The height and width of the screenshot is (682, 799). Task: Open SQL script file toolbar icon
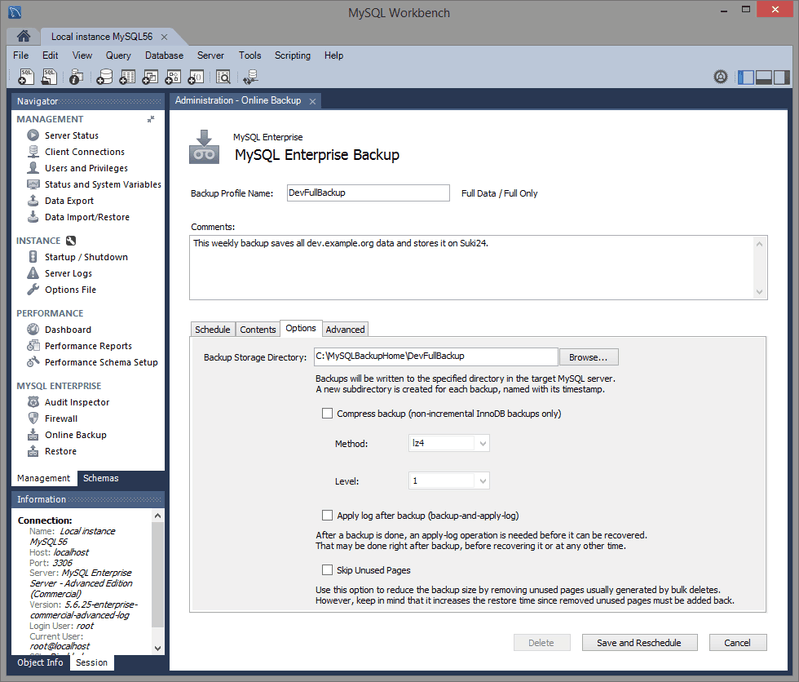click(x=49, y=76)
